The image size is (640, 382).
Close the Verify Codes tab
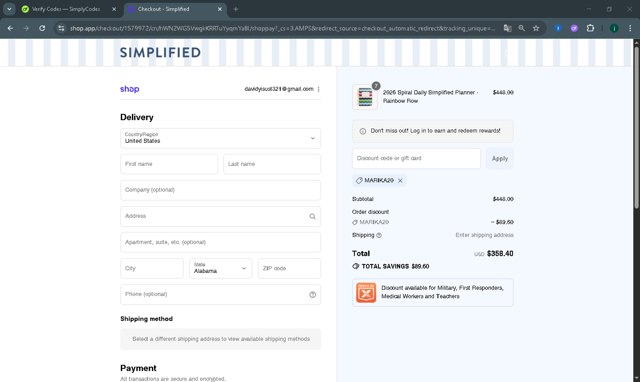114,9
